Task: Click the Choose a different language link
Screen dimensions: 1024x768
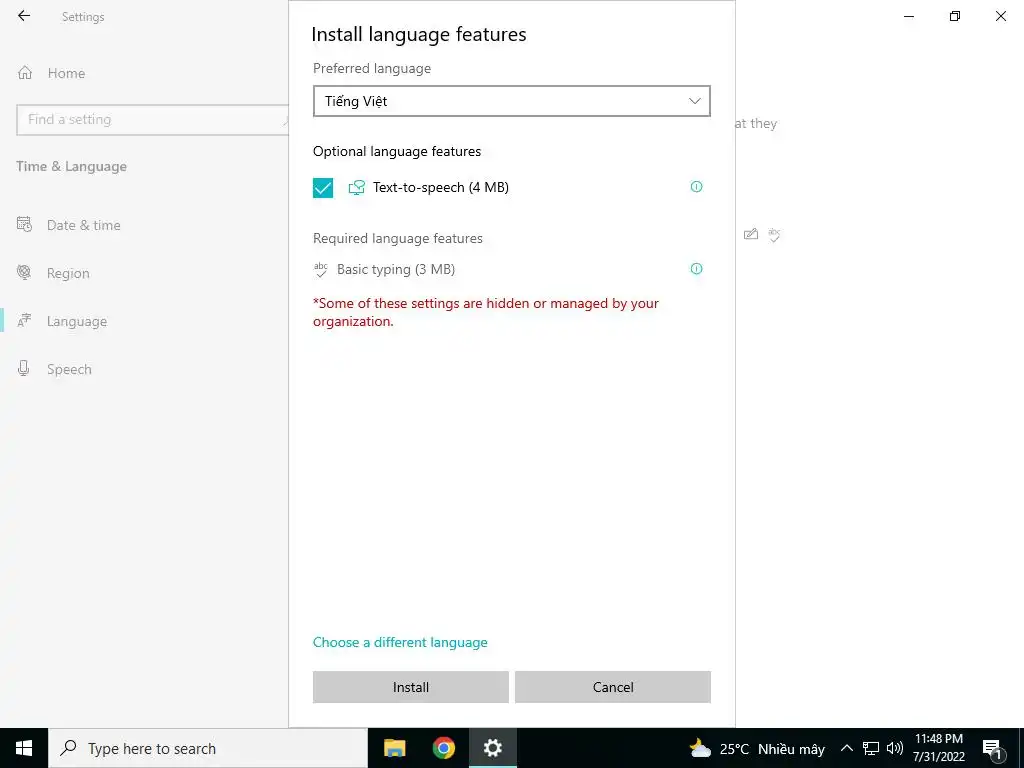Action: tap(400, 642)
